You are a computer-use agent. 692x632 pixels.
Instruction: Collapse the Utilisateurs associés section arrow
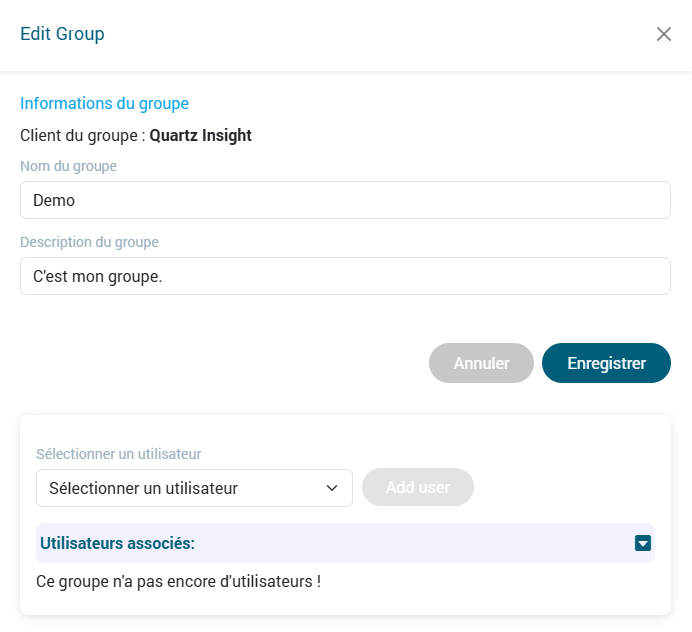point(643,543)
